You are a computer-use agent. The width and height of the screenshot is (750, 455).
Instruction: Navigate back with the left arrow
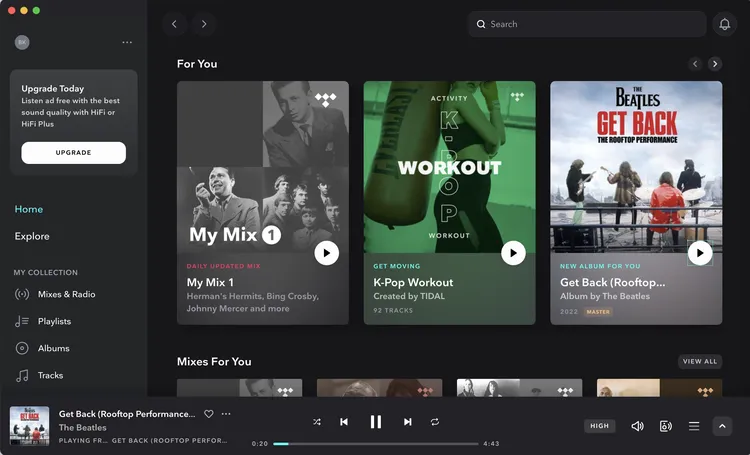[175, 24]
